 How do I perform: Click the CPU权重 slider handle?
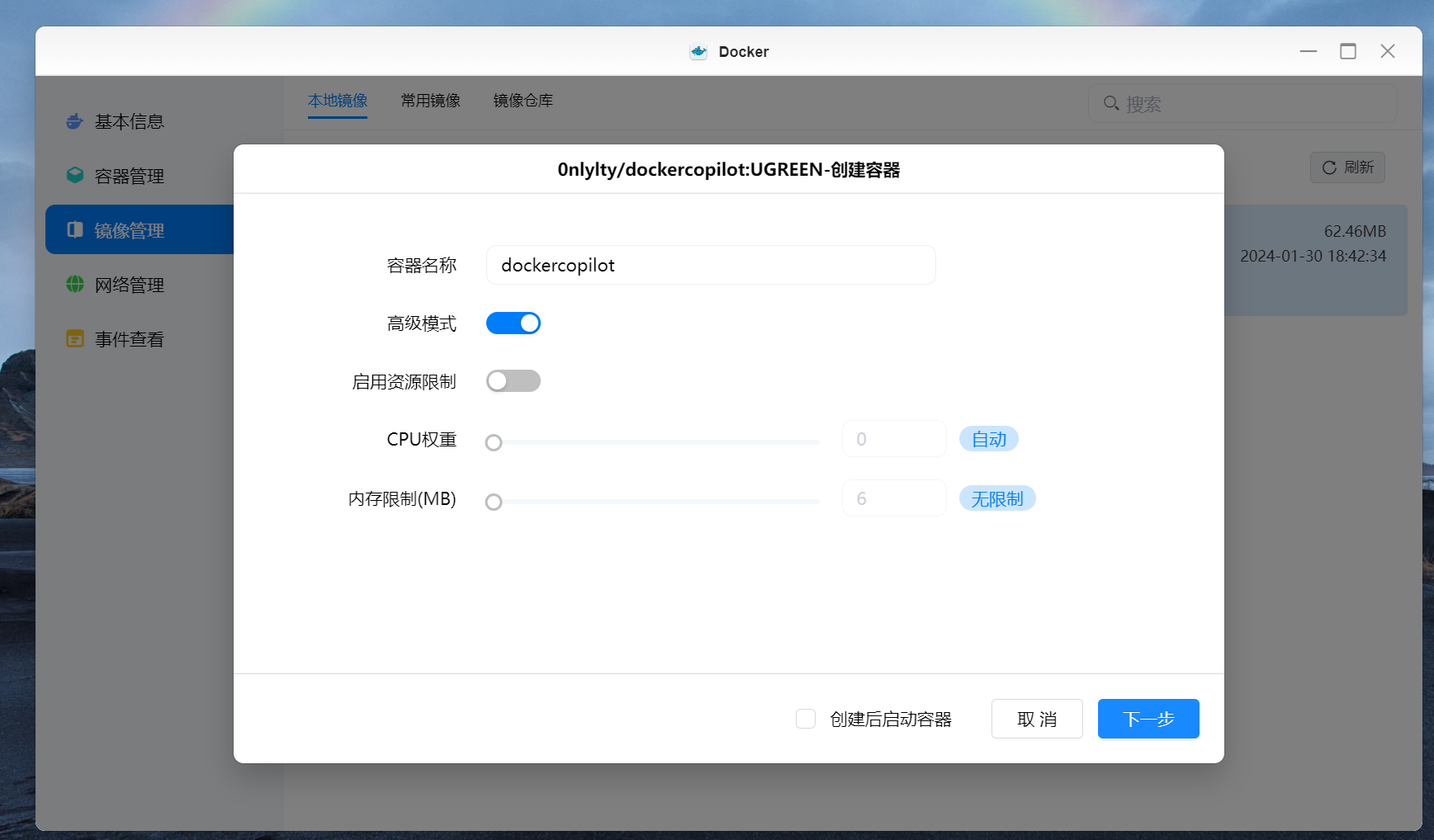[x=494, y=442]
